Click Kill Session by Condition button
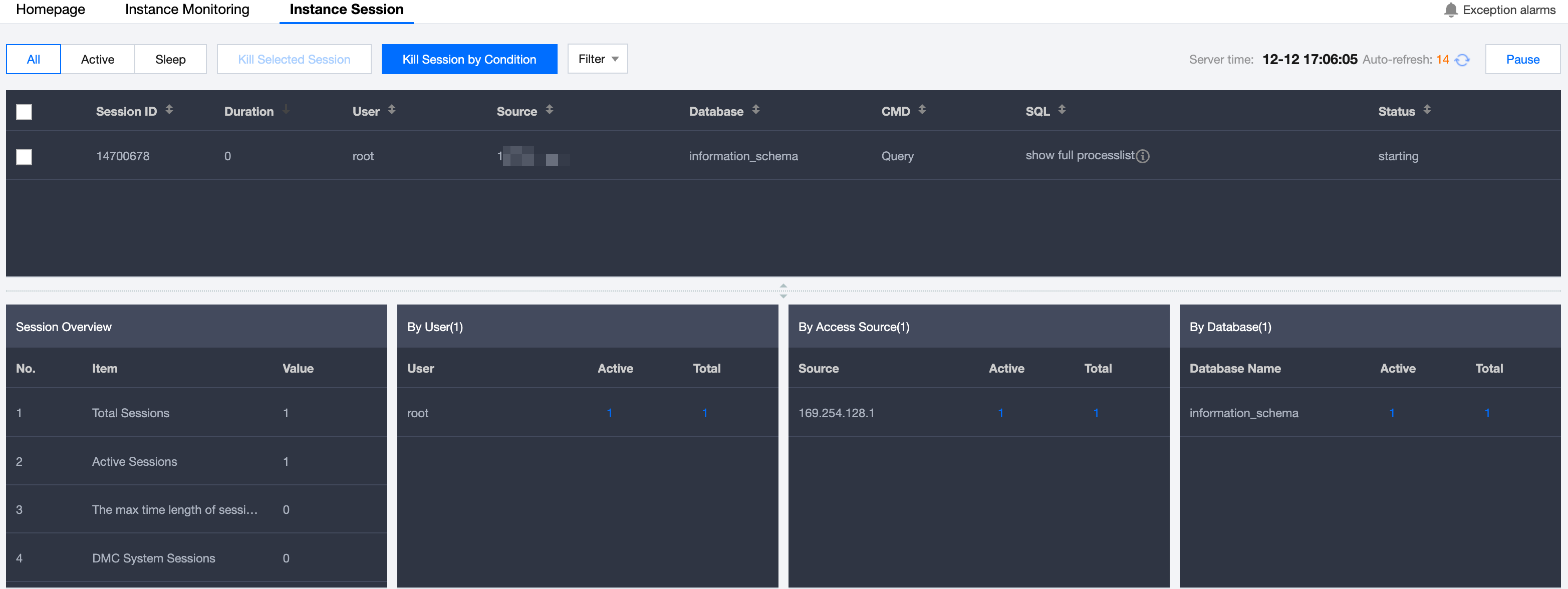The width and height of the screenshot is (1568, 589). point(469,60)
